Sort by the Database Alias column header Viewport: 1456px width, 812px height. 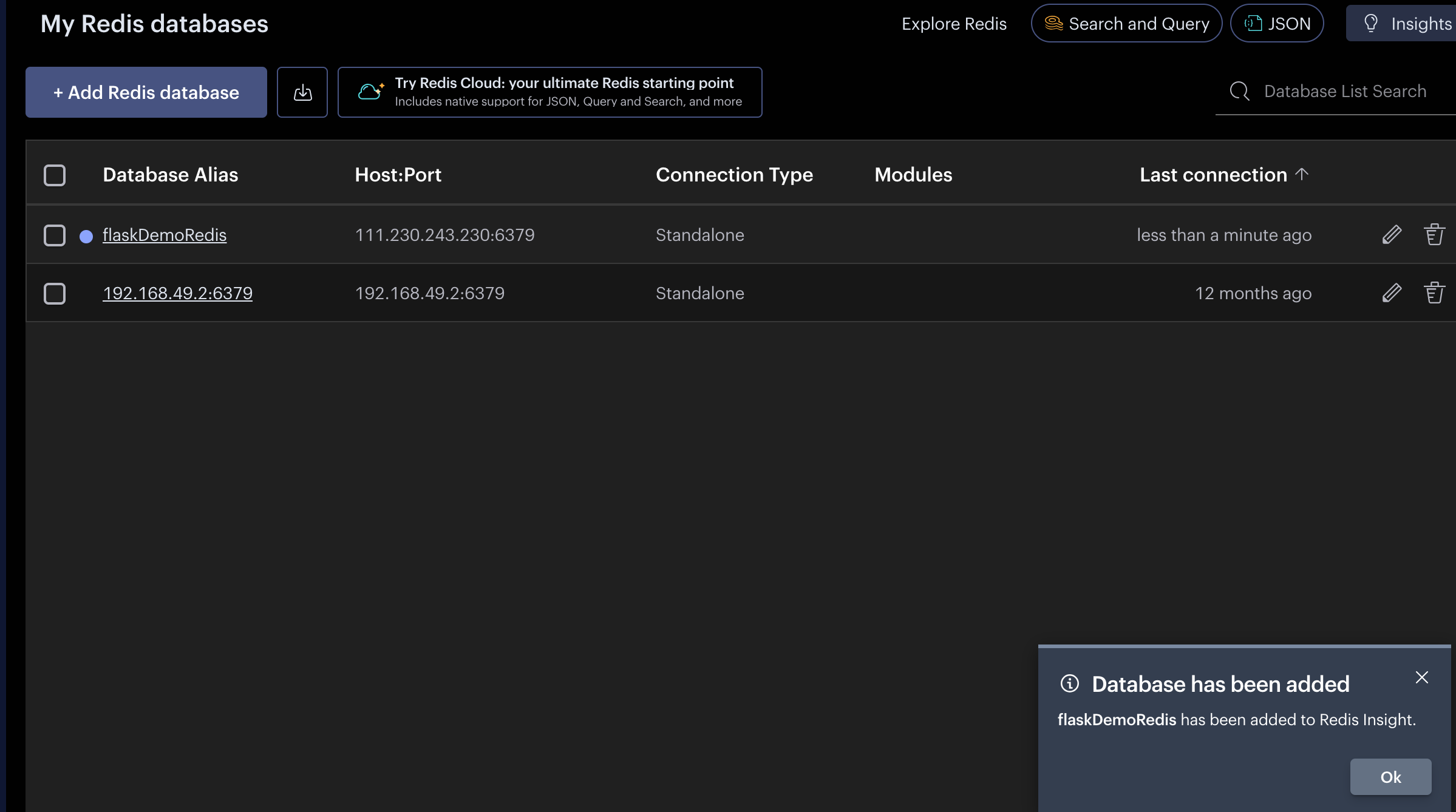(170, 175)
